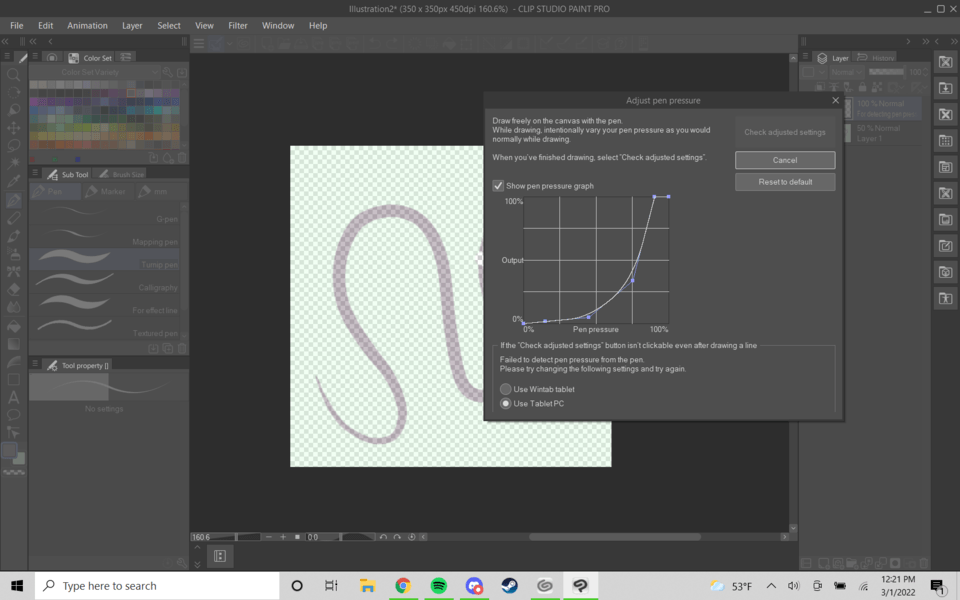960x600 pixels.
Task: Open the Filter menu
Action: (x=238, y=25)
